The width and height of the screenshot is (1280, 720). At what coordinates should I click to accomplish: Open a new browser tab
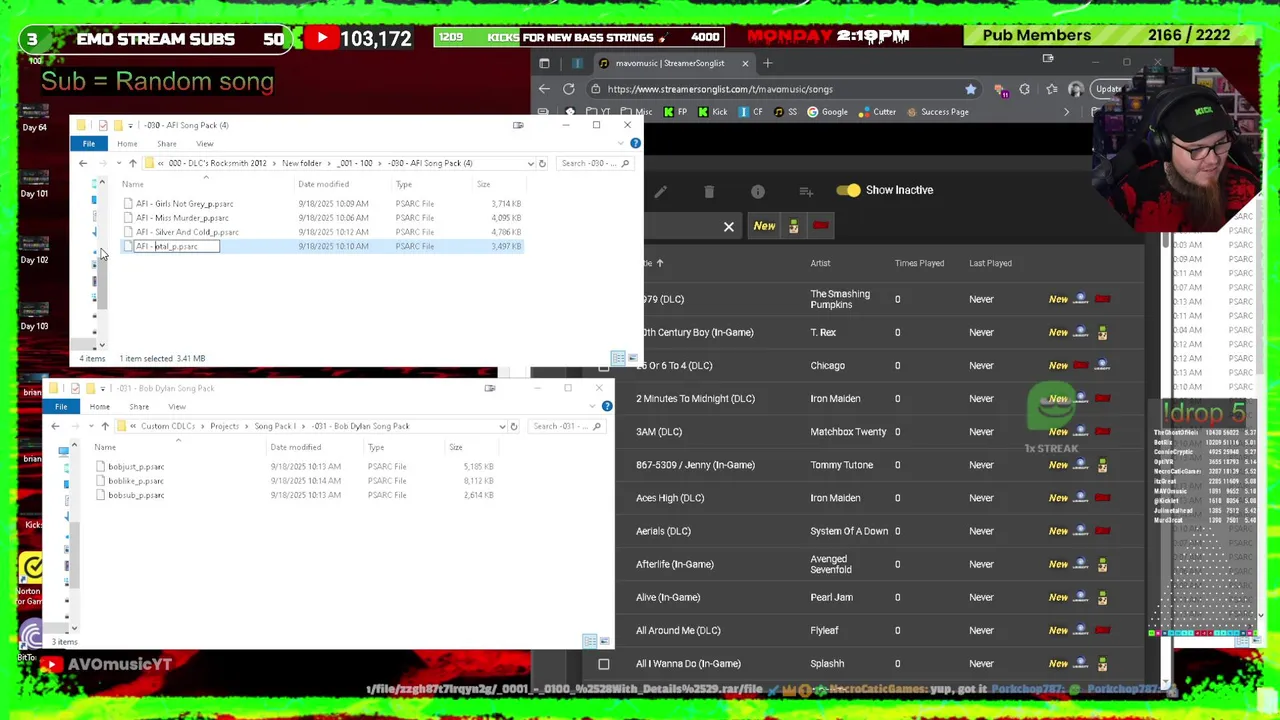pos(768,63)
